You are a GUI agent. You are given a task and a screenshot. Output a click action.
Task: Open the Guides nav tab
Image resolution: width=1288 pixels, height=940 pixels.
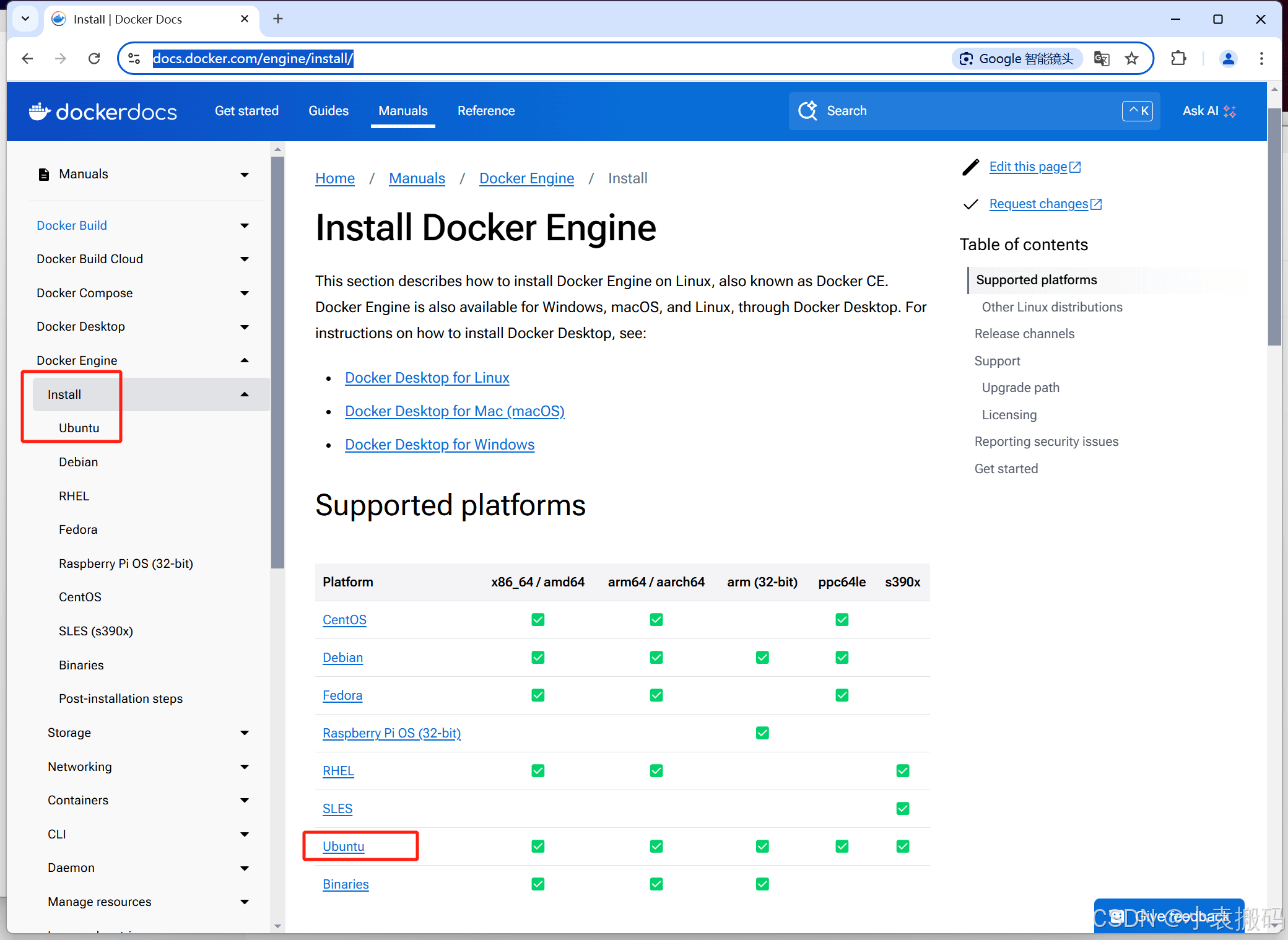tap(328, 111)
